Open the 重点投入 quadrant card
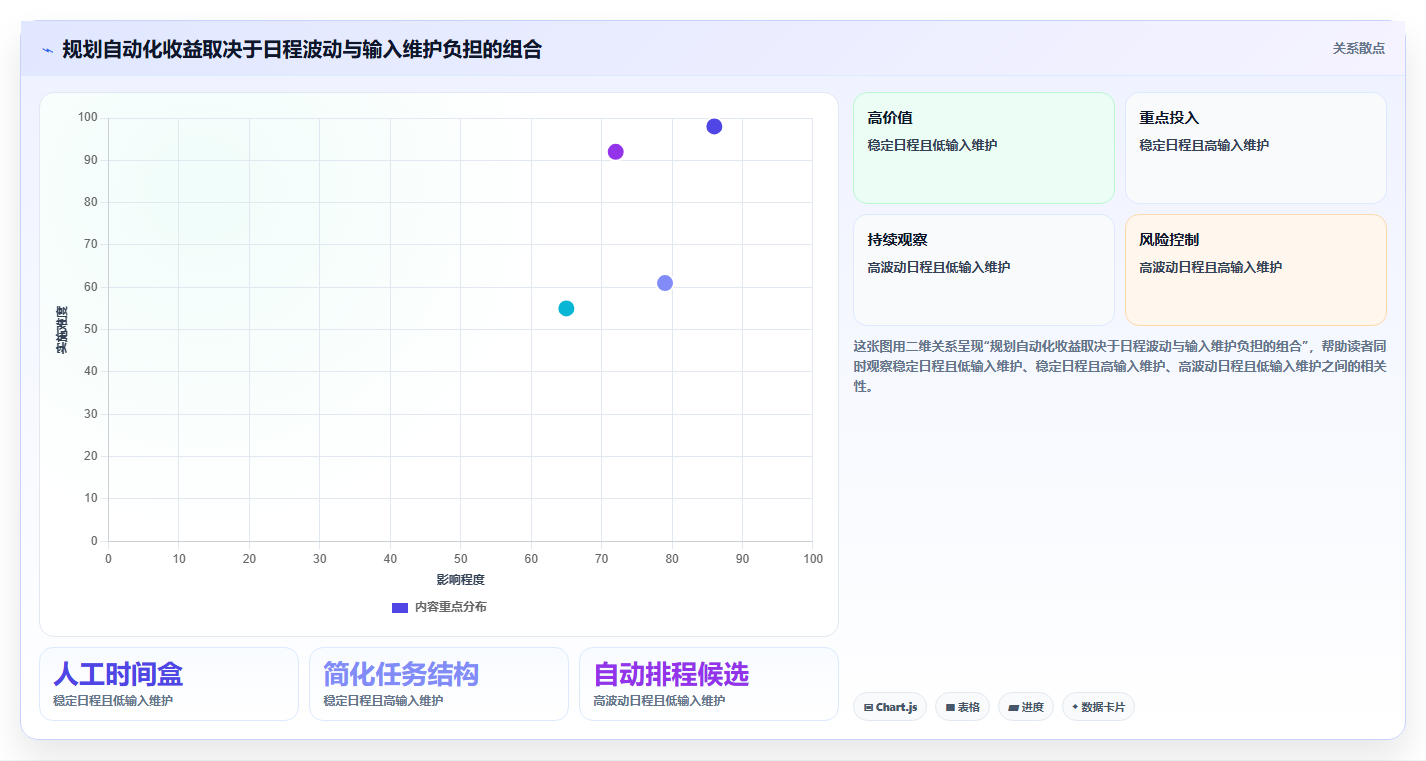Image resolution: width=1426 pixels, height=761 pixels. point(1255,148)
